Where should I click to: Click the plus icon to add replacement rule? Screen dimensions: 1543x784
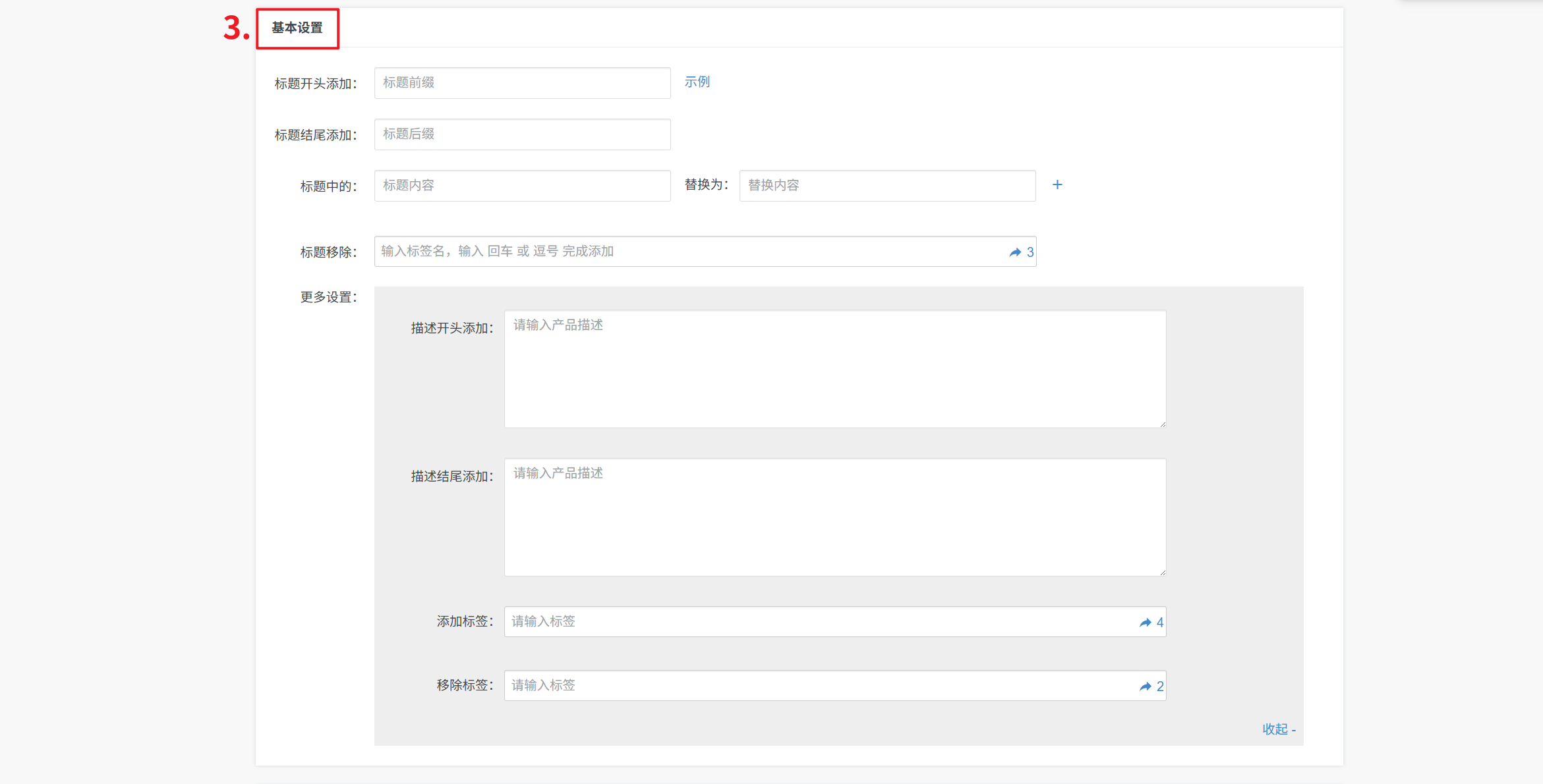[1057, 185]
